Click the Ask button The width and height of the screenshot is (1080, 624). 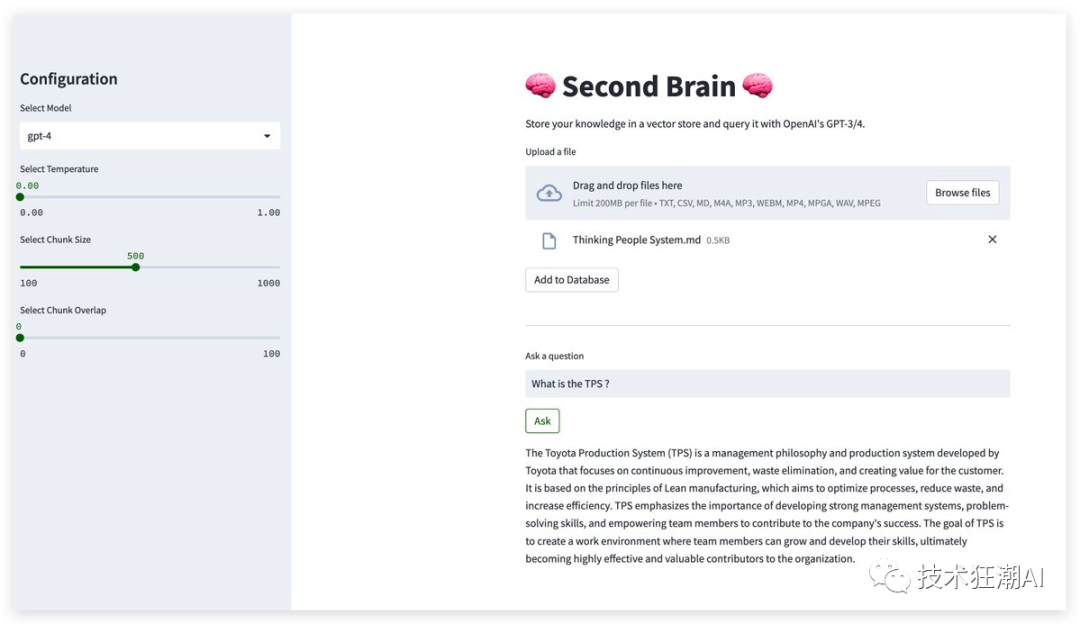(542, 421)
